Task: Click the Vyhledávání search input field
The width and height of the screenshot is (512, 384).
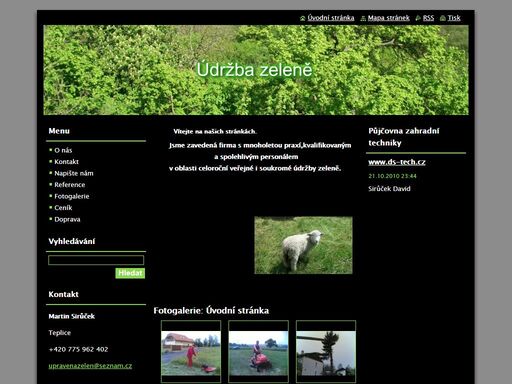Action: (96, 260)
